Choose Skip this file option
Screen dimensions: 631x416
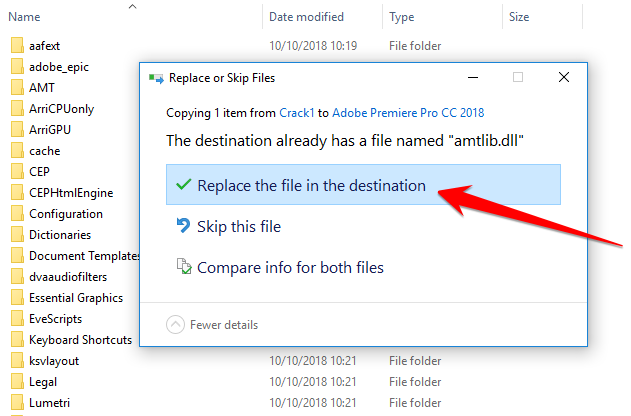point(239,226)
